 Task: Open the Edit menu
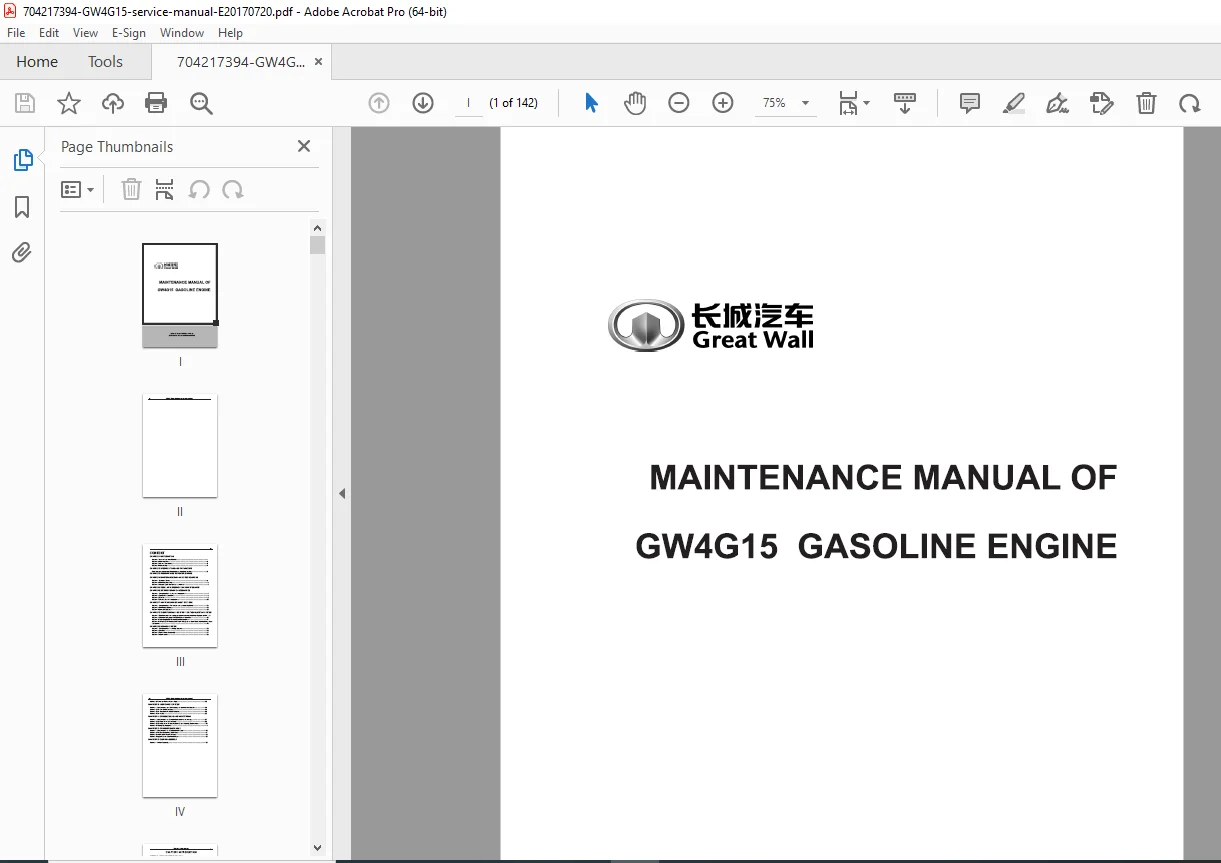pos(49,33)
